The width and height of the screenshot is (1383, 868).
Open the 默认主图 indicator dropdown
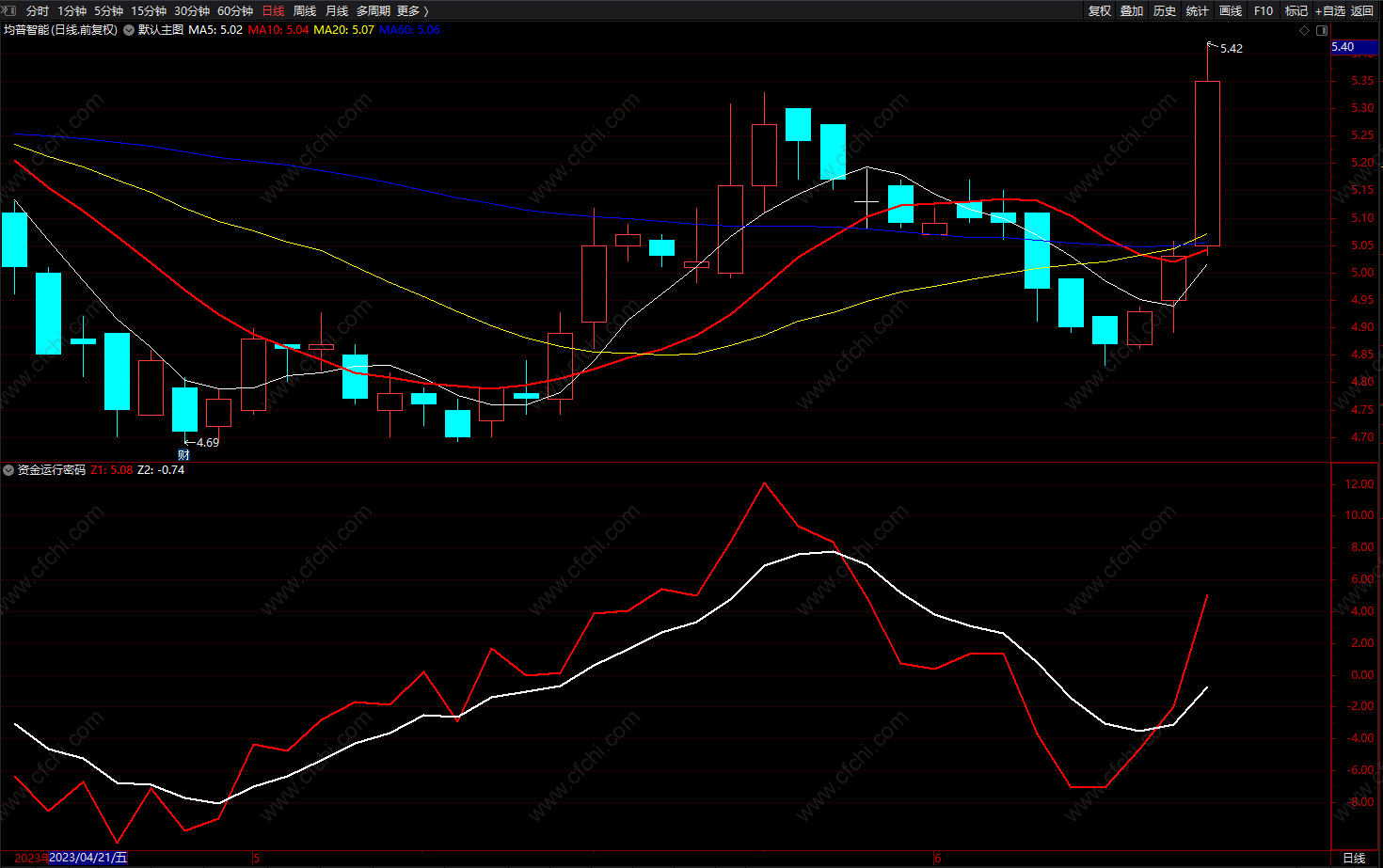coord(129,30)
